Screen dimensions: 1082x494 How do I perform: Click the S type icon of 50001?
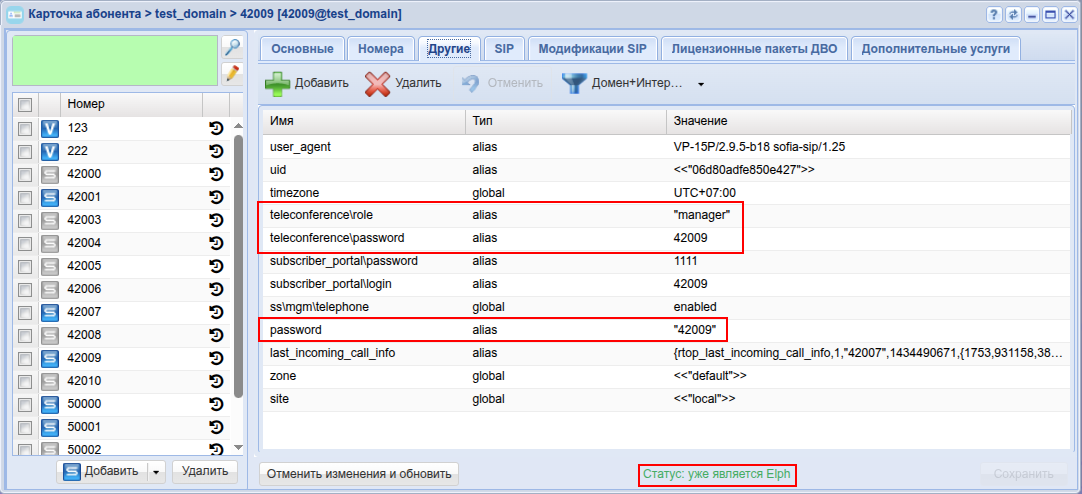pos(50,427)
